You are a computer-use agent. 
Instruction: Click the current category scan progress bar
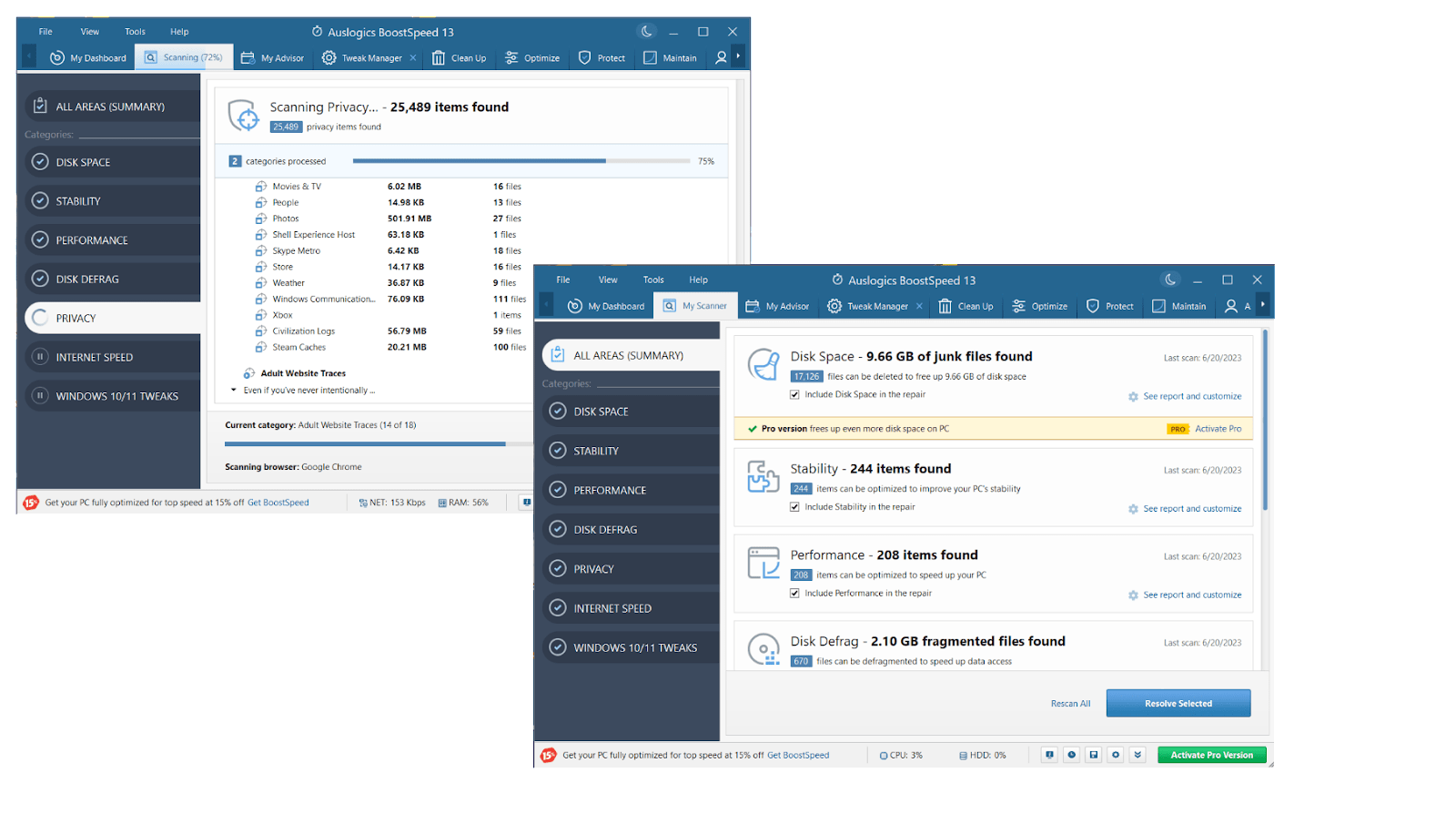379,444
